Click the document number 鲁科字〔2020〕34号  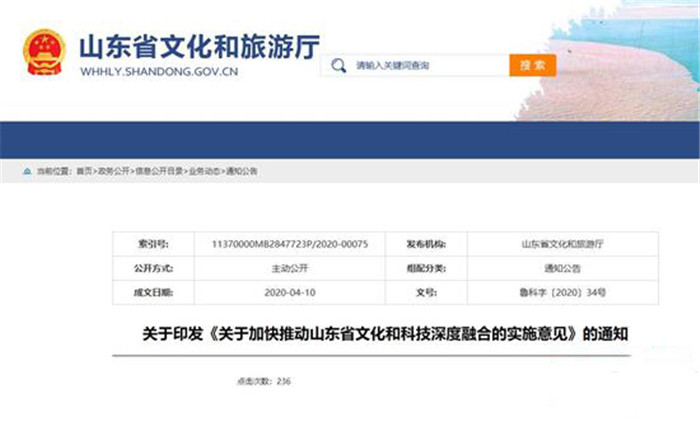point(569,293)
